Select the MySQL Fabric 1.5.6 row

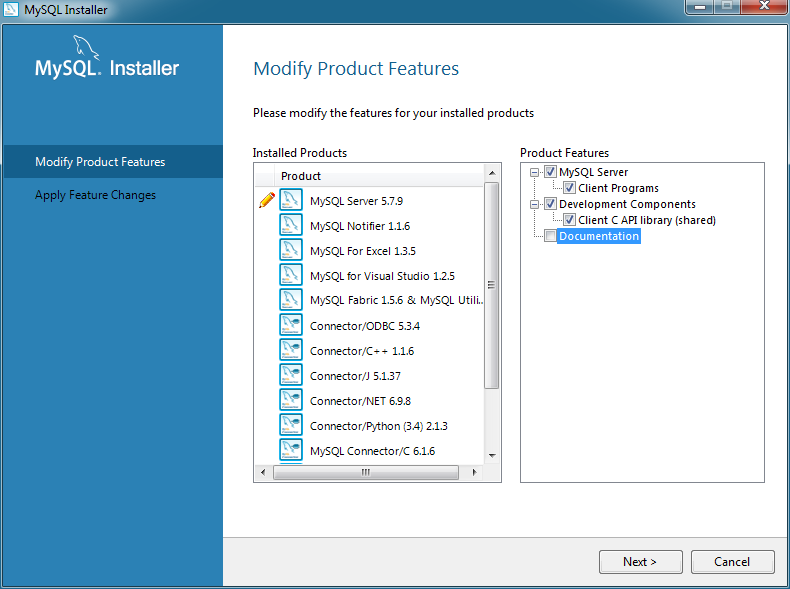point(369,300)
